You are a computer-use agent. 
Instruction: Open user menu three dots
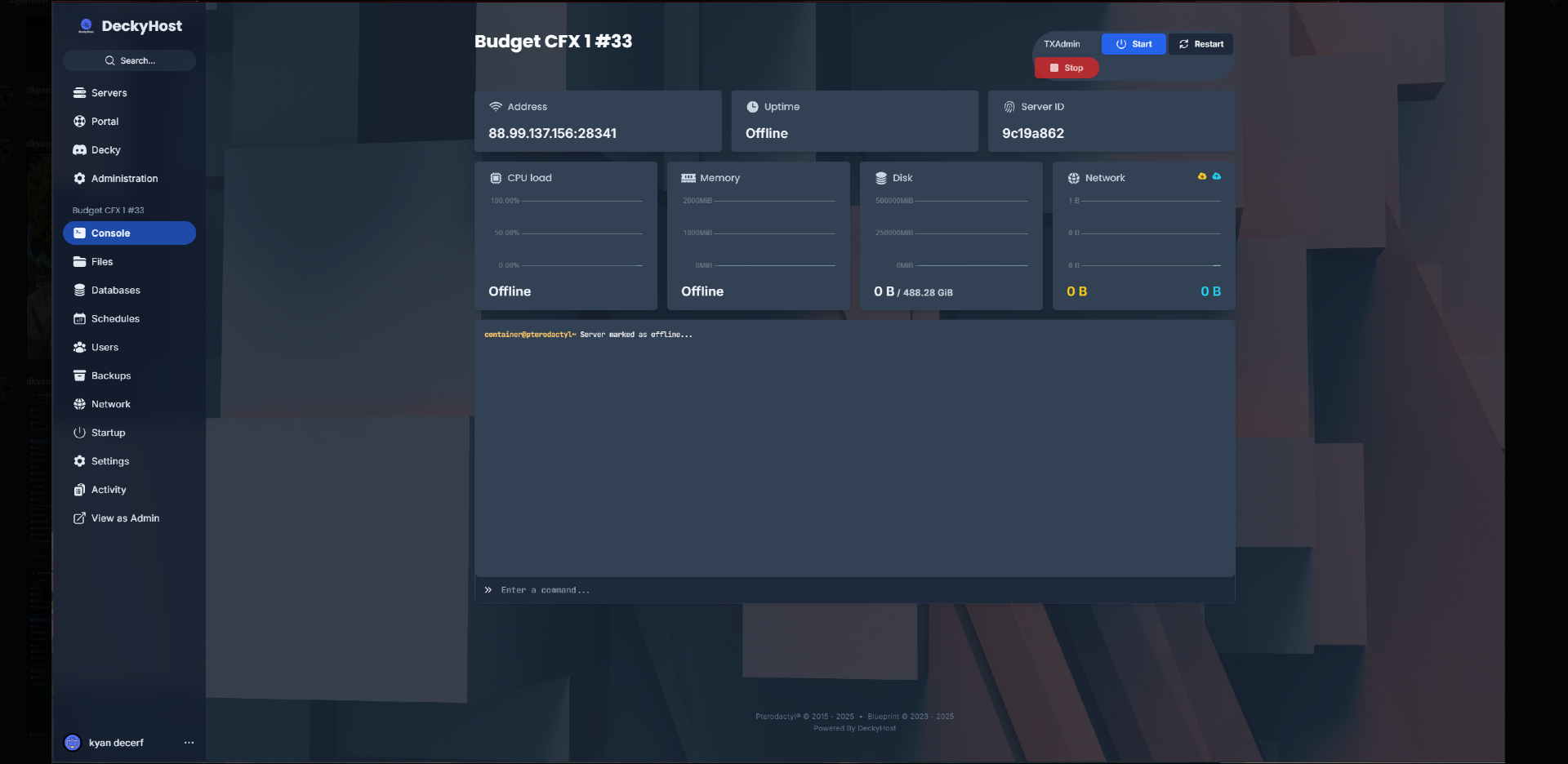coord(189,743)
